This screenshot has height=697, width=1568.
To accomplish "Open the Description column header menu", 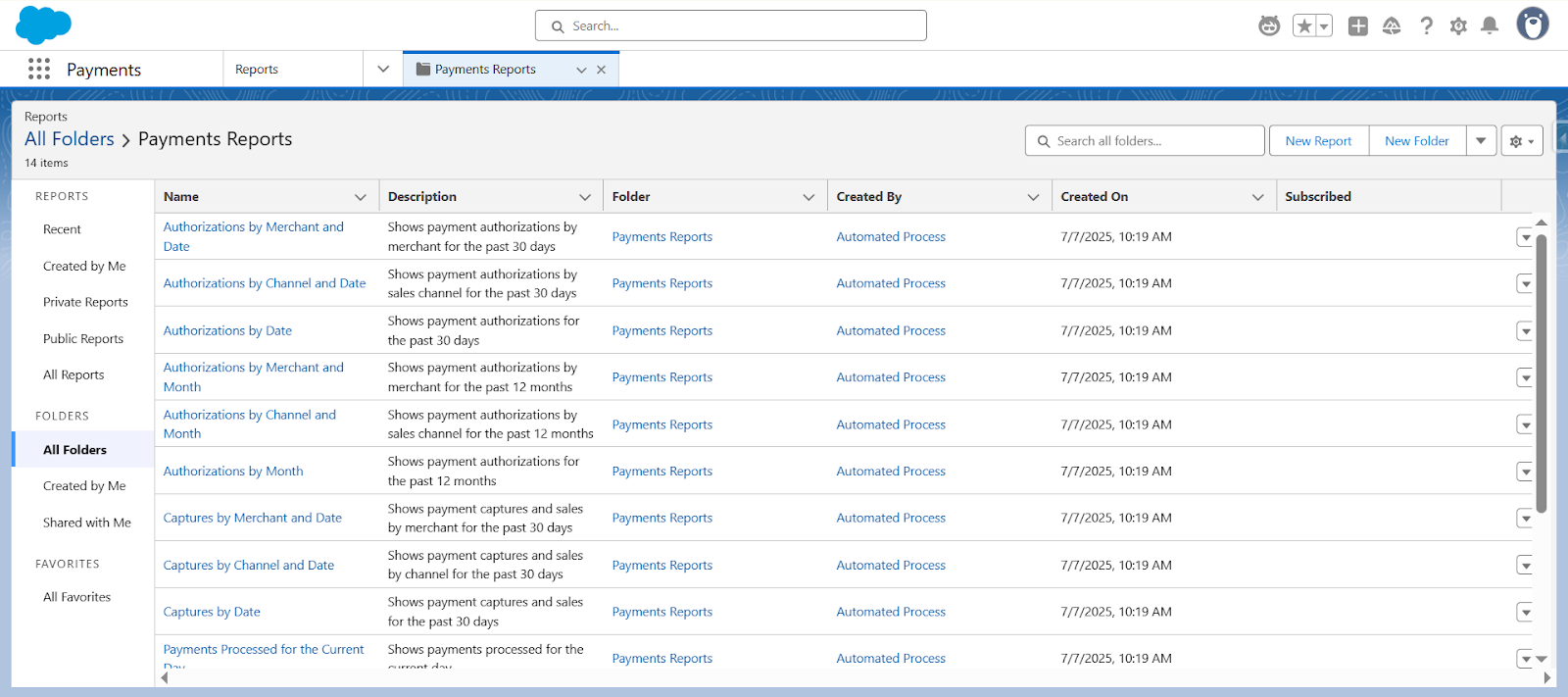I will (585, 197).
